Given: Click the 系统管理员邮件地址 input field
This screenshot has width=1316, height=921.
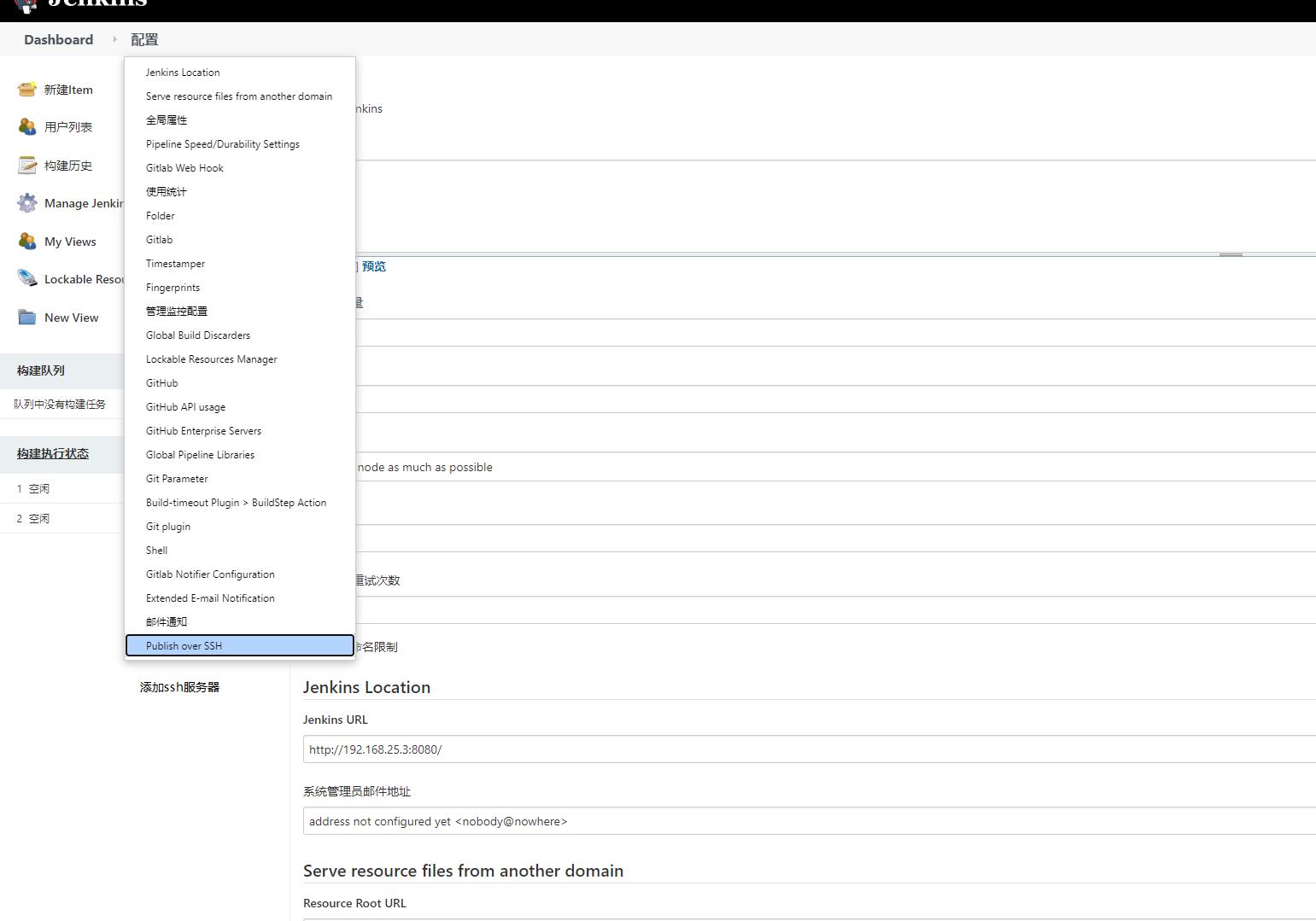Looking at the screenshot, I should pos(810,821).
